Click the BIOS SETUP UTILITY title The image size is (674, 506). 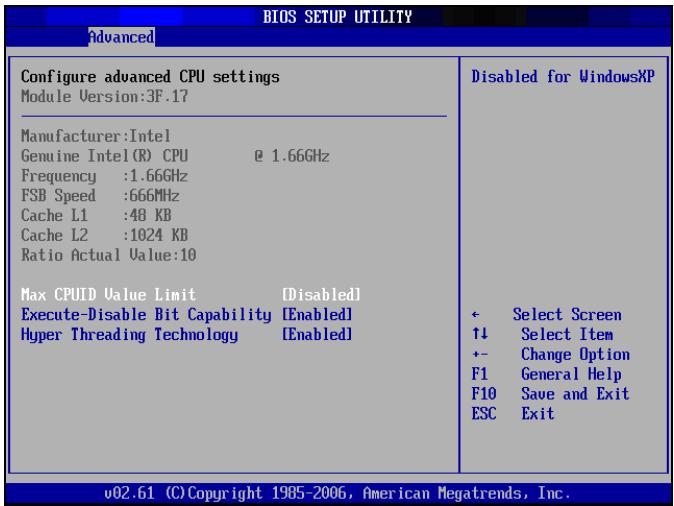point(337,17)
